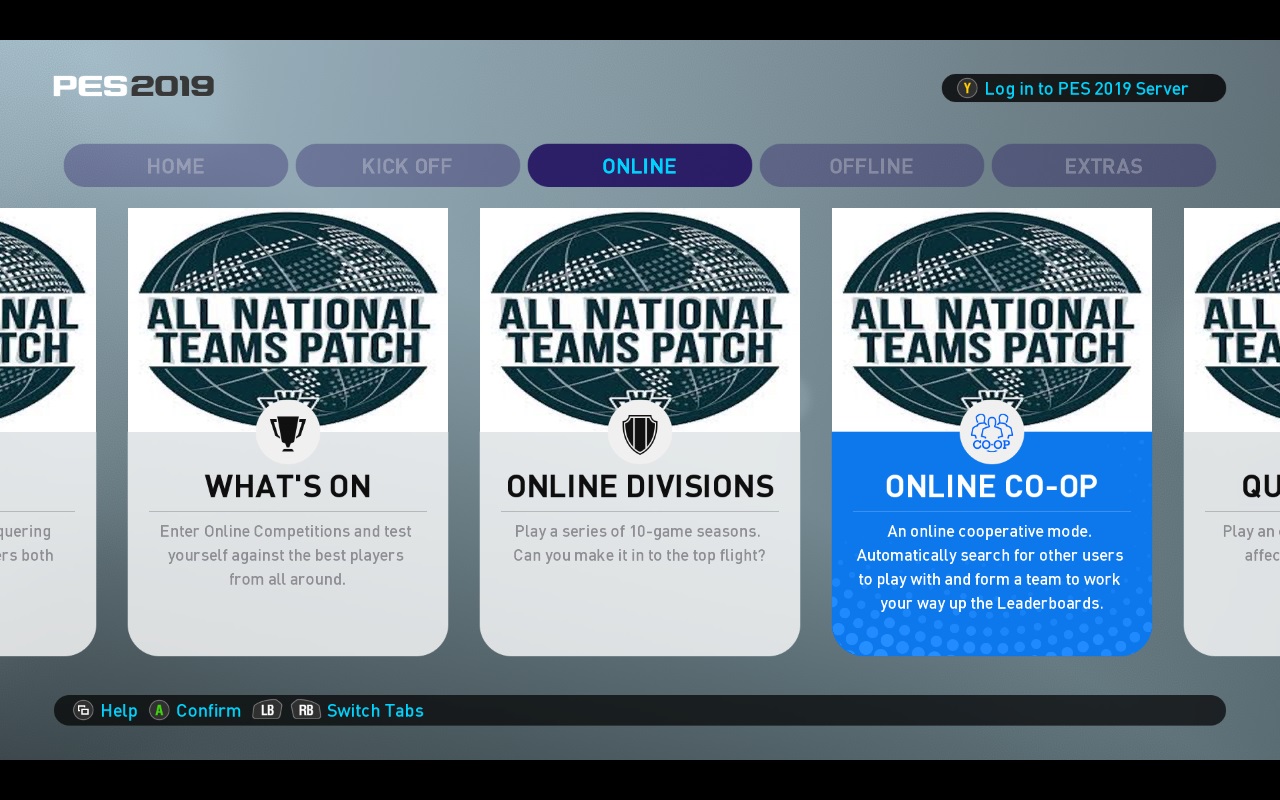Click the shield icon on Online Divisions card
The width and height of the screenshot is (1280, 800).
[x=640, y=432]
